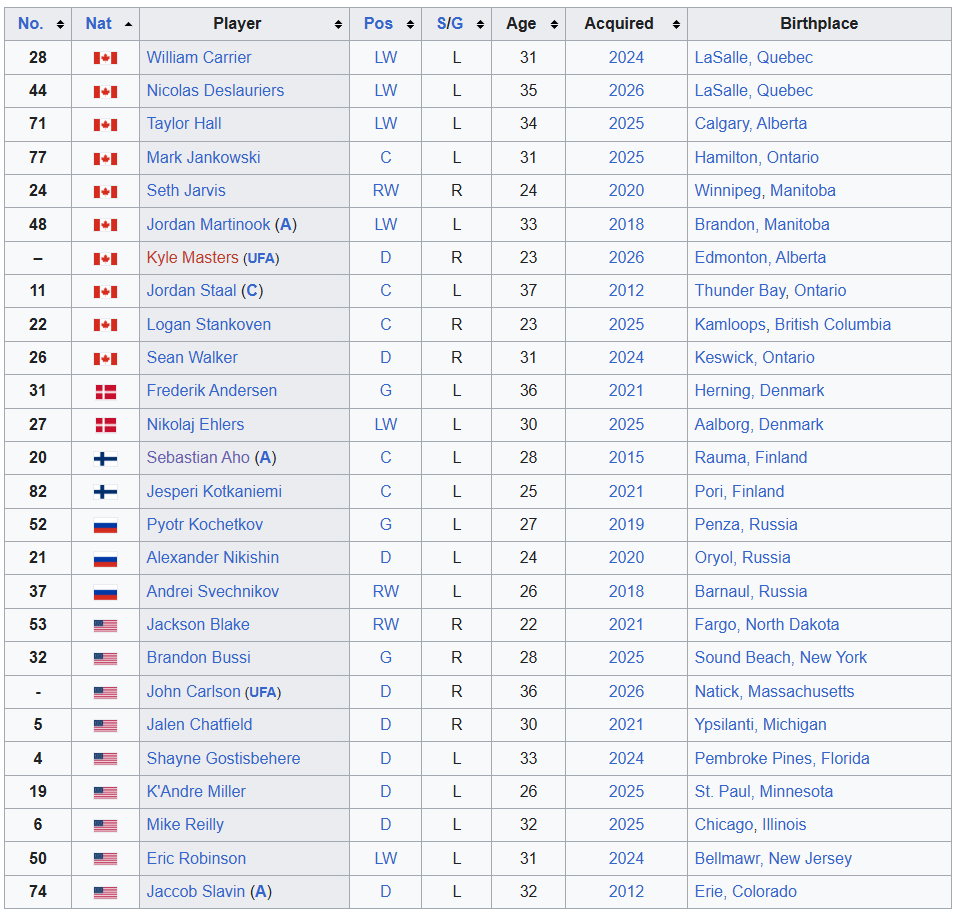Click Canada flag beside Sean Walker
The image size is (956, 916).
[105, 358]
